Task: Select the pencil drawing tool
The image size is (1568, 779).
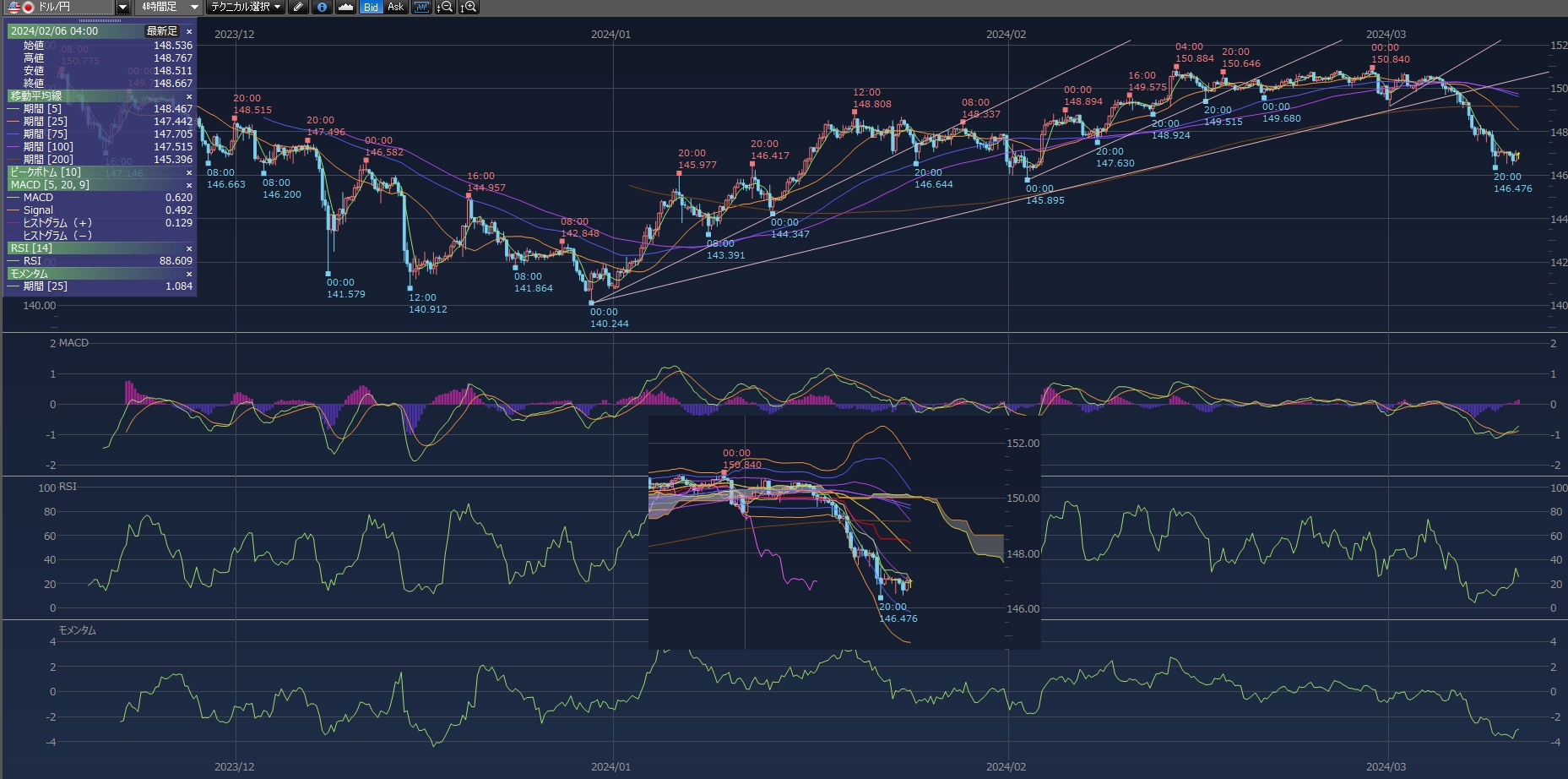Action: coord(298,7)
